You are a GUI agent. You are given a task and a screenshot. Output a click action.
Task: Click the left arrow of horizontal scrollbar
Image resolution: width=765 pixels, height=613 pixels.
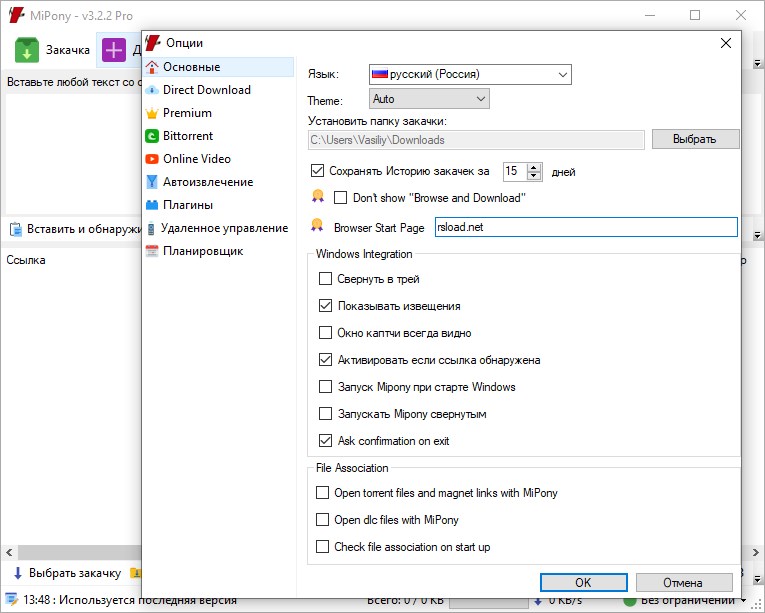[x=9, y=552]
